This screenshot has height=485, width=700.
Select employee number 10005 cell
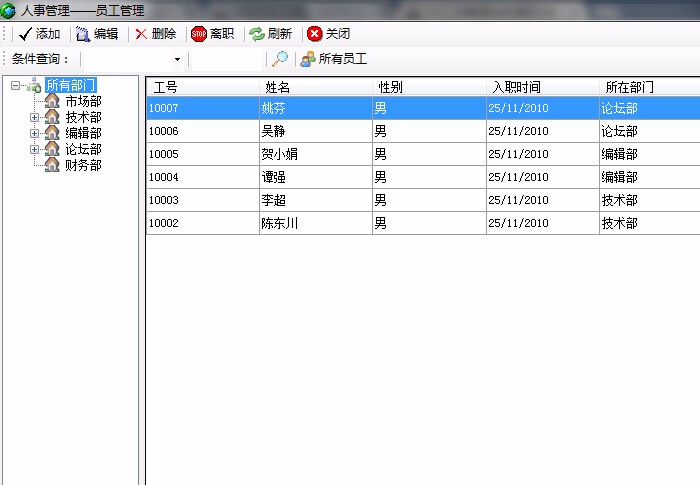point(203,154)
